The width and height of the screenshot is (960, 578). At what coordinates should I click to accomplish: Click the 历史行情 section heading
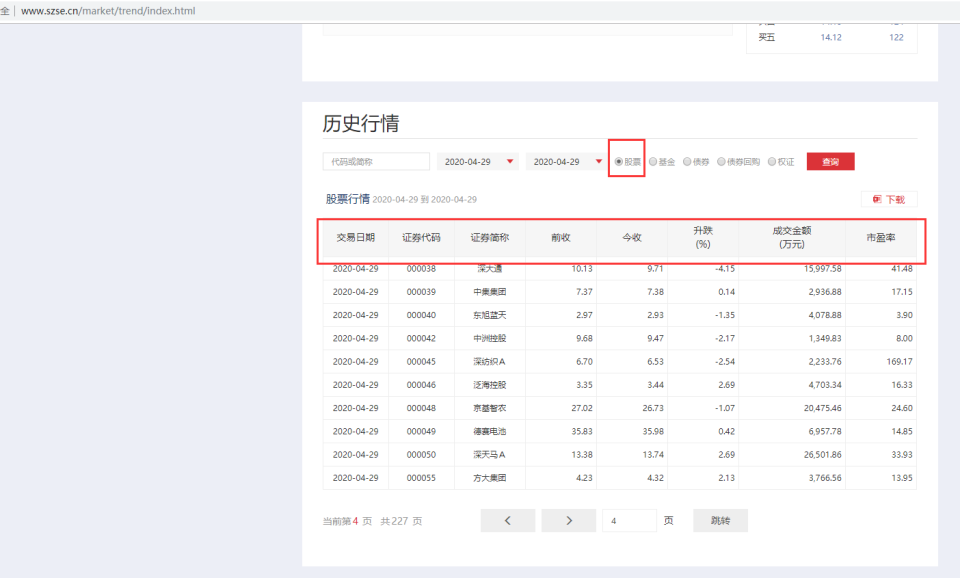coord(361,124)
